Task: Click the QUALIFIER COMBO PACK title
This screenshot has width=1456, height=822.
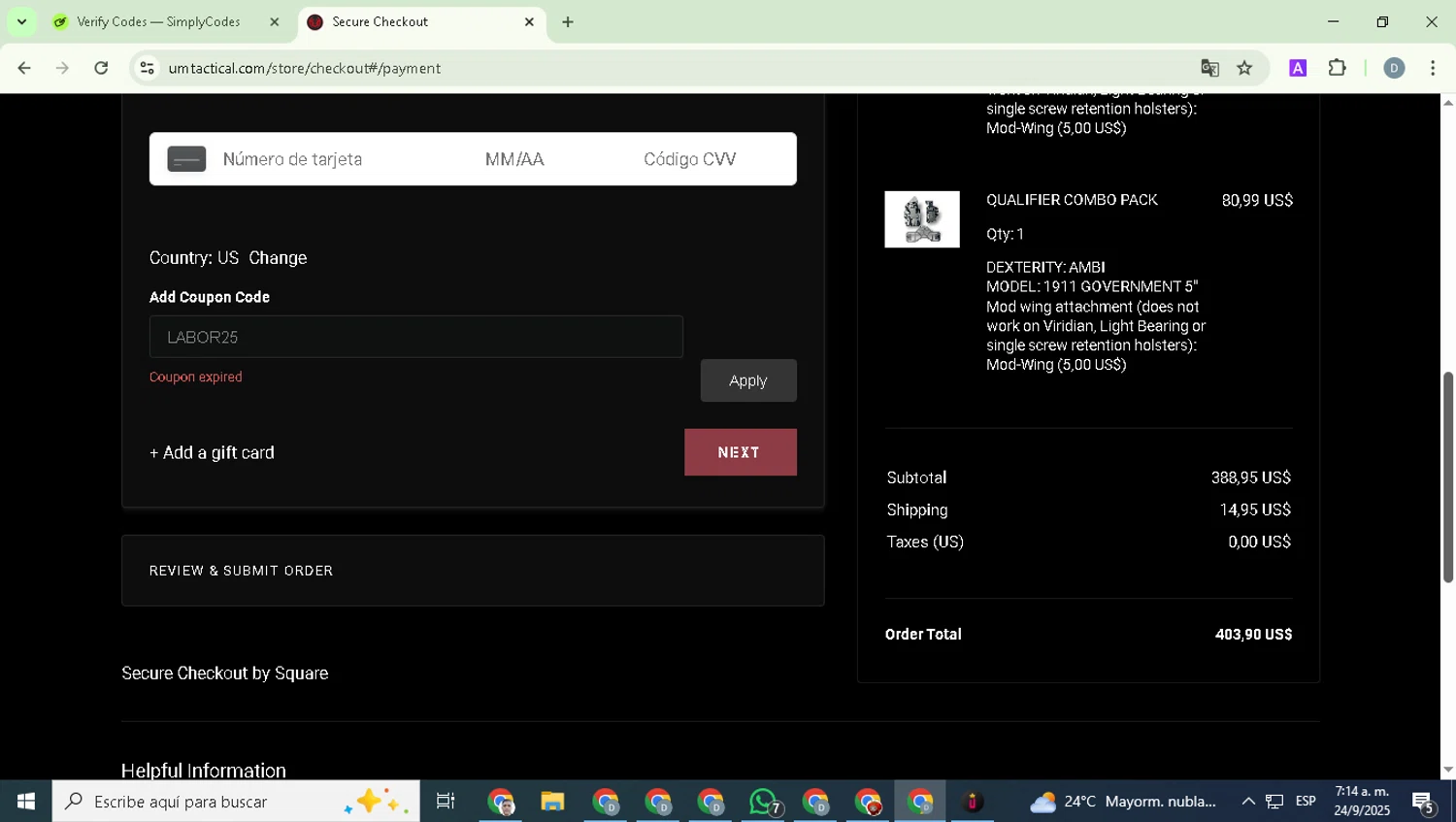Action: coord(1072,200)
